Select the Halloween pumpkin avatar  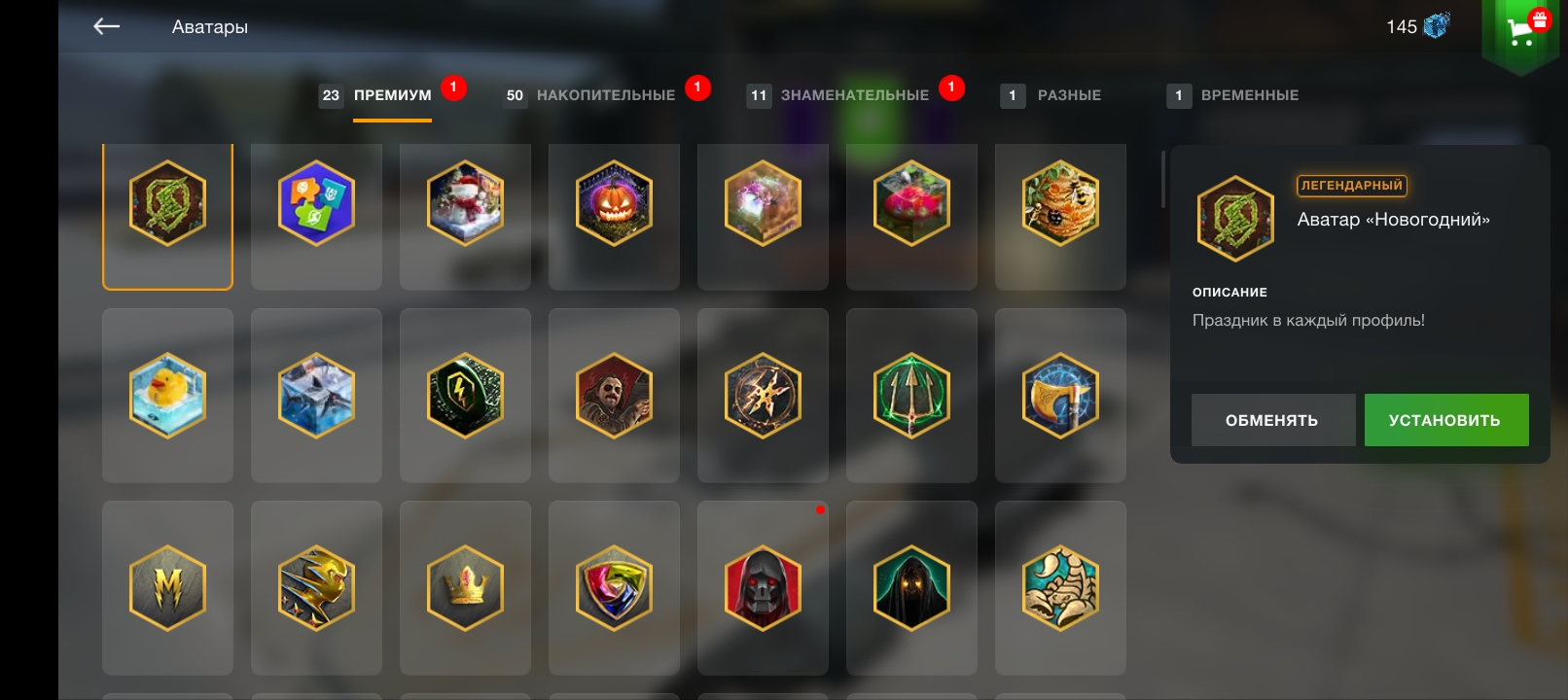click(614, 217)
